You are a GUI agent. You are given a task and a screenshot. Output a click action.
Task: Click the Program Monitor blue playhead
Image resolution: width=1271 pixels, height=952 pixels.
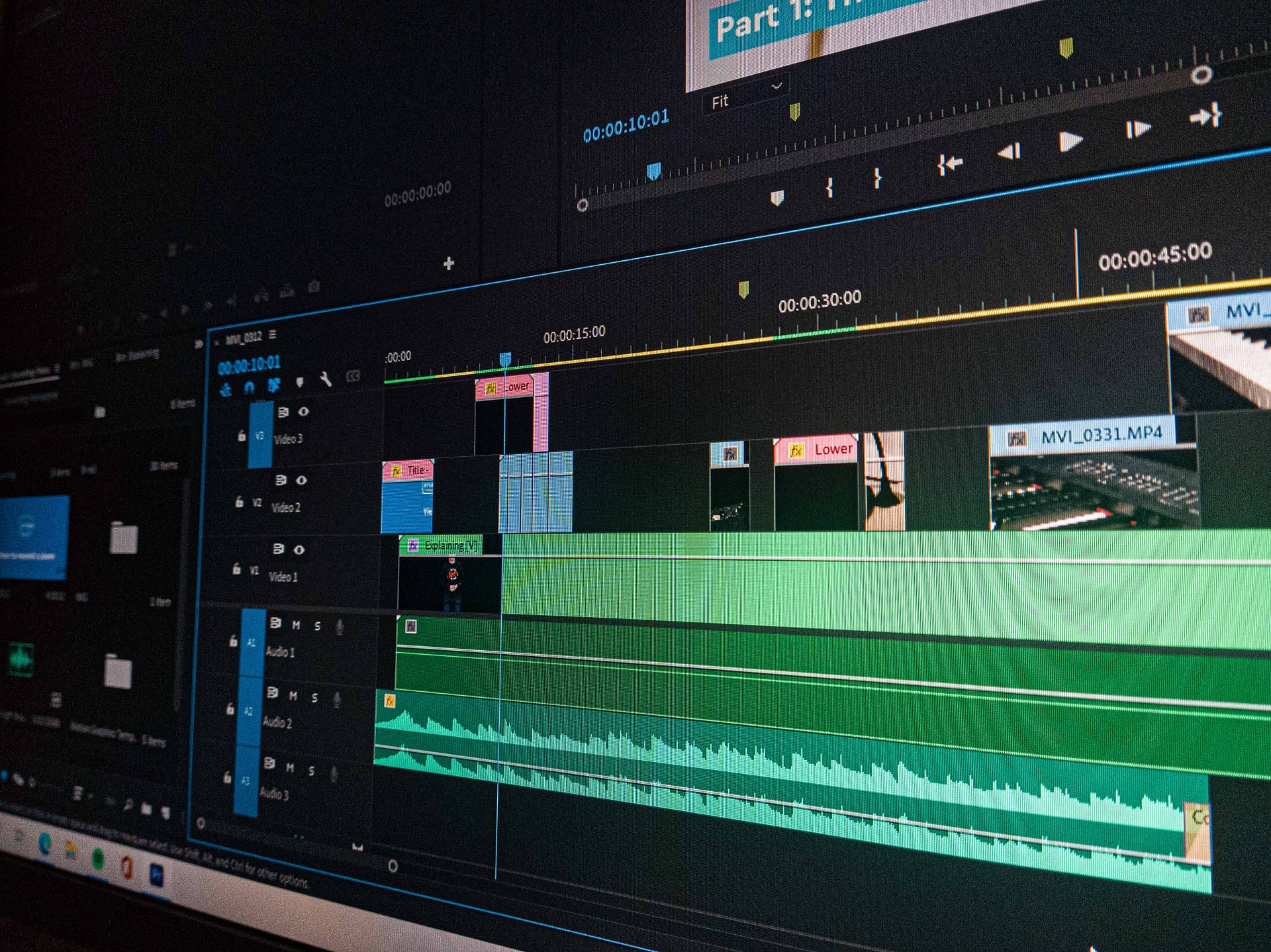[x=654, y=171]
